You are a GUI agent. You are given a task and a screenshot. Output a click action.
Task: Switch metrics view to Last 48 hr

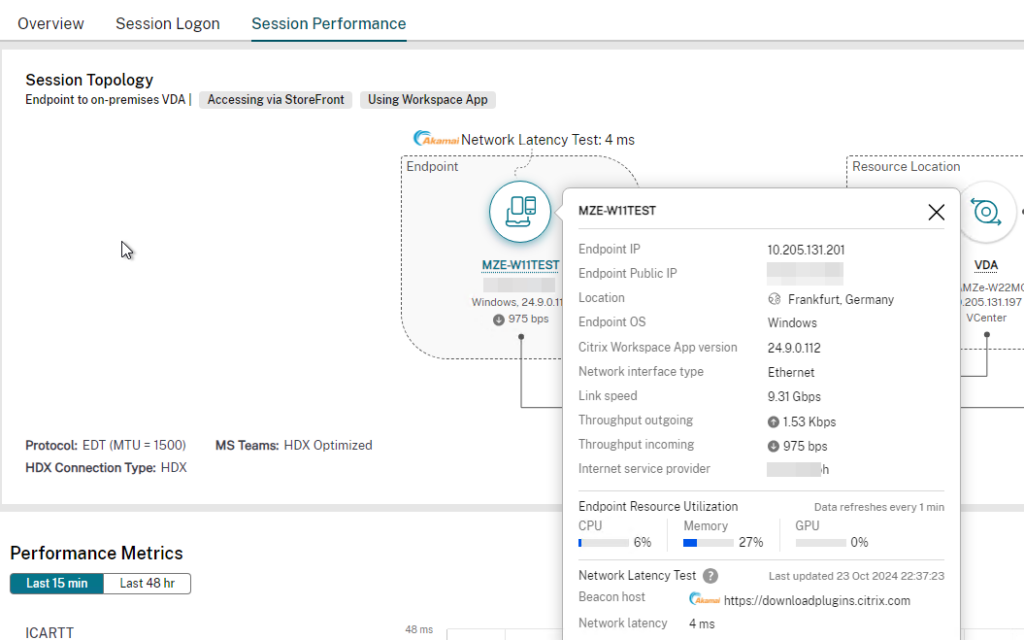pyautogui.click(x=147, y=583)
